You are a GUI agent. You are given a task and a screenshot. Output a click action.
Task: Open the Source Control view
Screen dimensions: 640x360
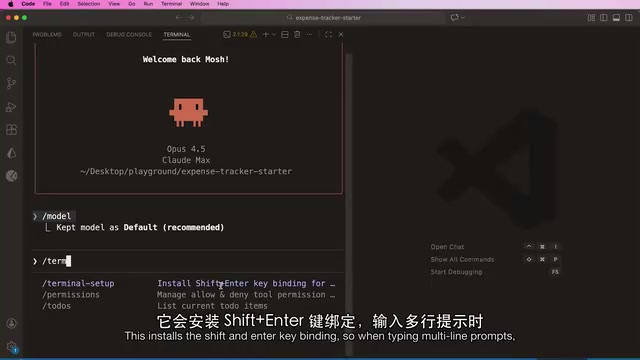11,83
